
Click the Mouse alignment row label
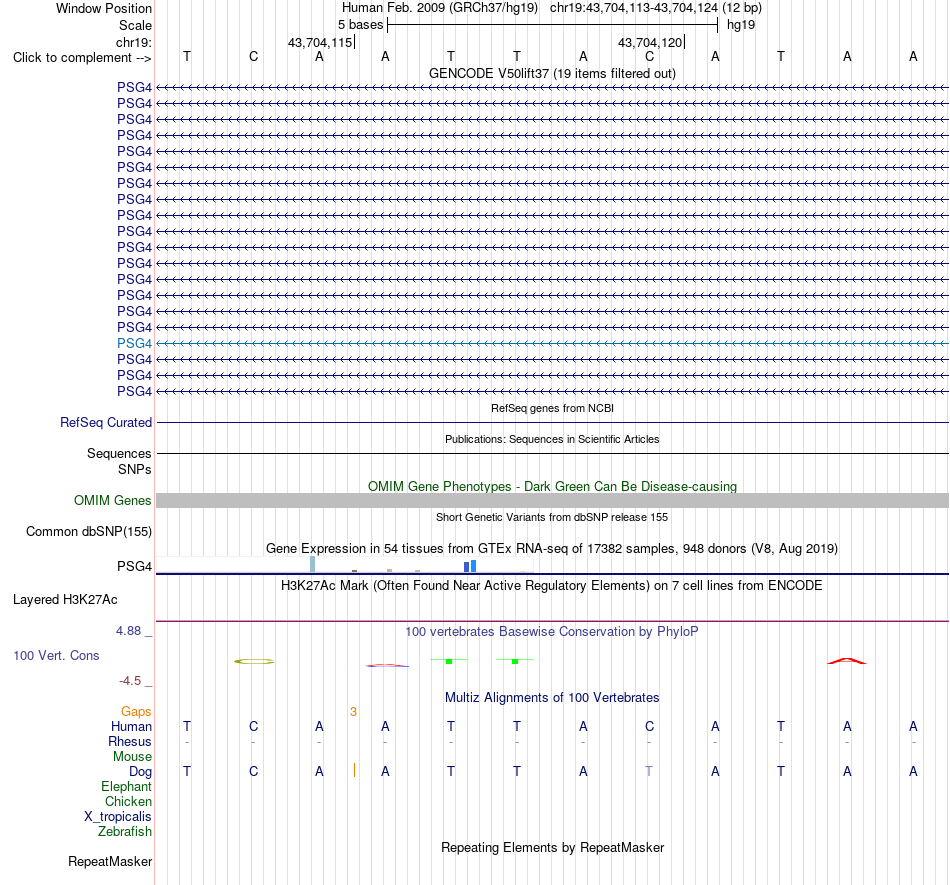coord(132,757)
